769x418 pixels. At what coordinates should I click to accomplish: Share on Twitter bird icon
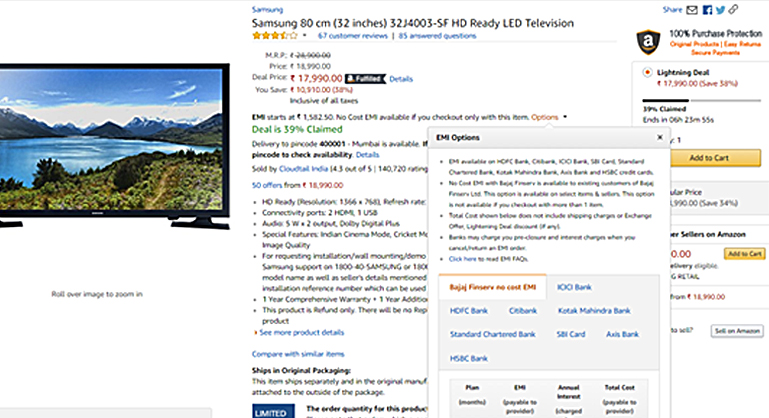[720, 10]
